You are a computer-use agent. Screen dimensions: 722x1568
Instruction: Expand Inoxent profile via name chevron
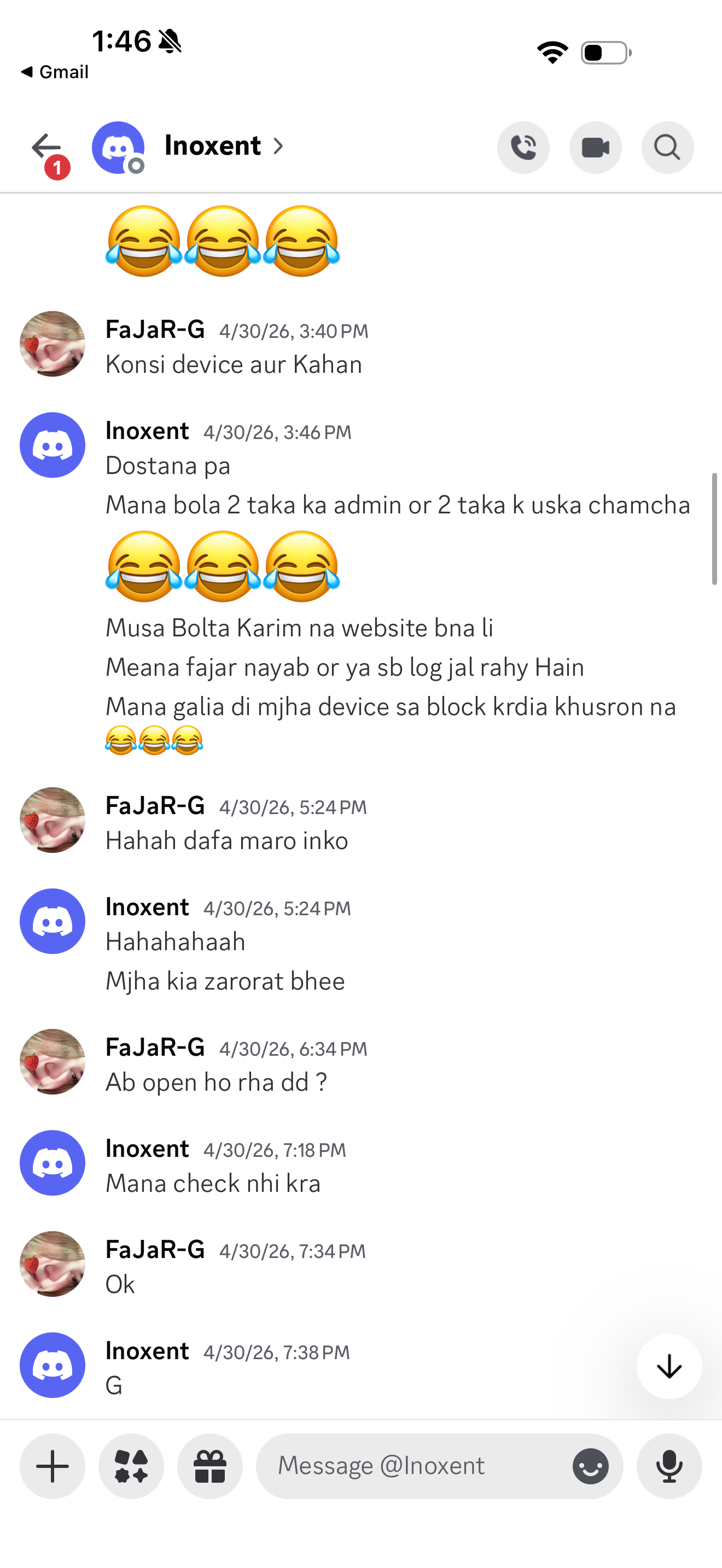point(278,146)
